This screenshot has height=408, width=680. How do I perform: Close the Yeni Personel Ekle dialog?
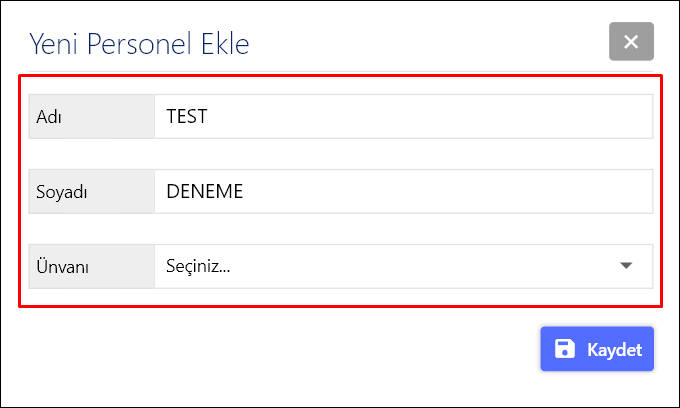click(631, 42)
